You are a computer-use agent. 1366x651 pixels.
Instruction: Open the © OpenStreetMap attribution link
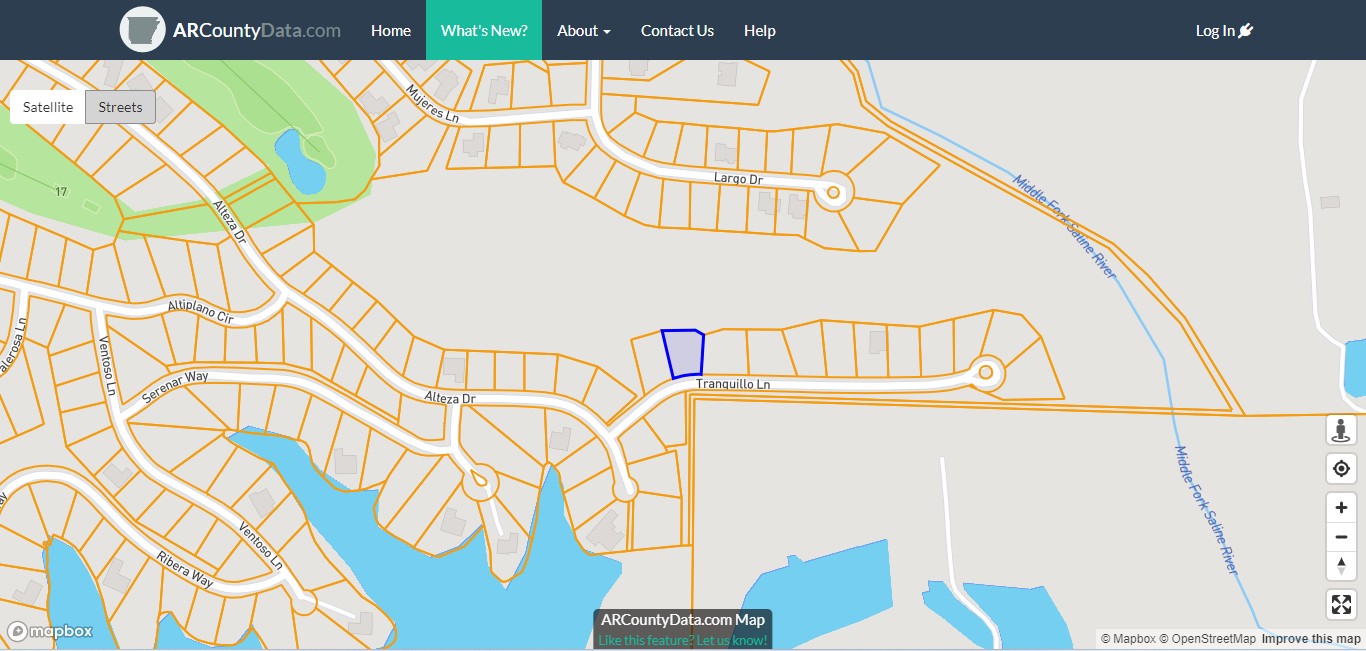coord(1207,639)
